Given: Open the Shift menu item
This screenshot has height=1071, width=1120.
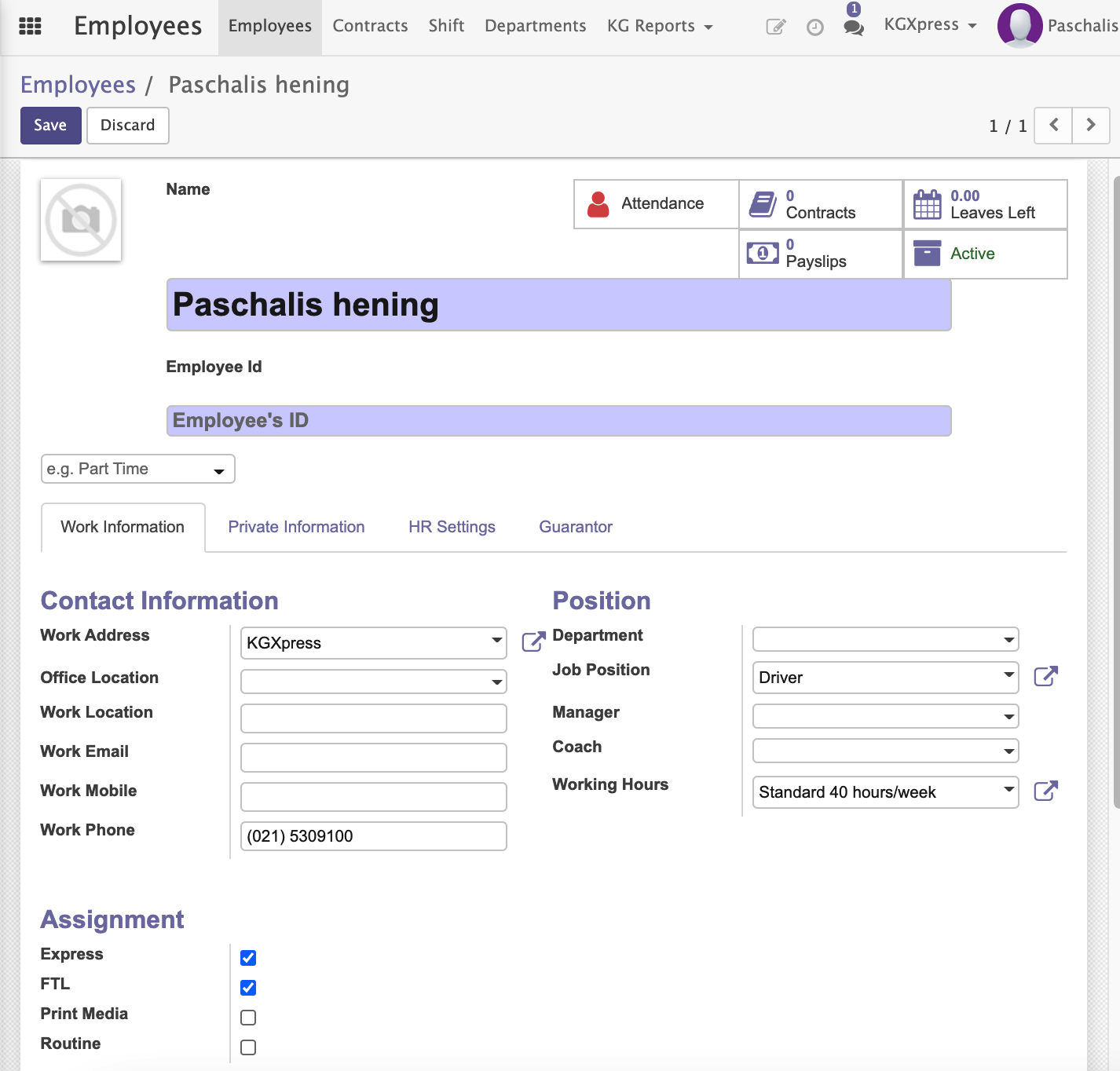Looking at the screenshot, I should pos(446,27).
